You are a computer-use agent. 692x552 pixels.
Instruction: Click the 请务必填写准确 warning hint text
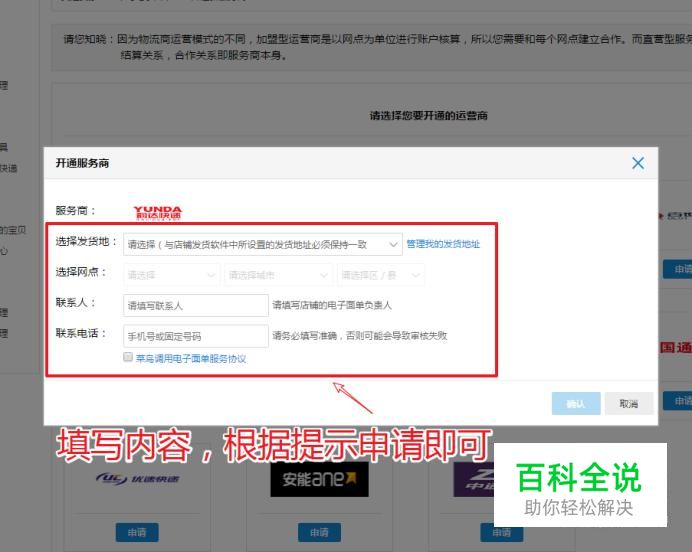click(360, 336)
